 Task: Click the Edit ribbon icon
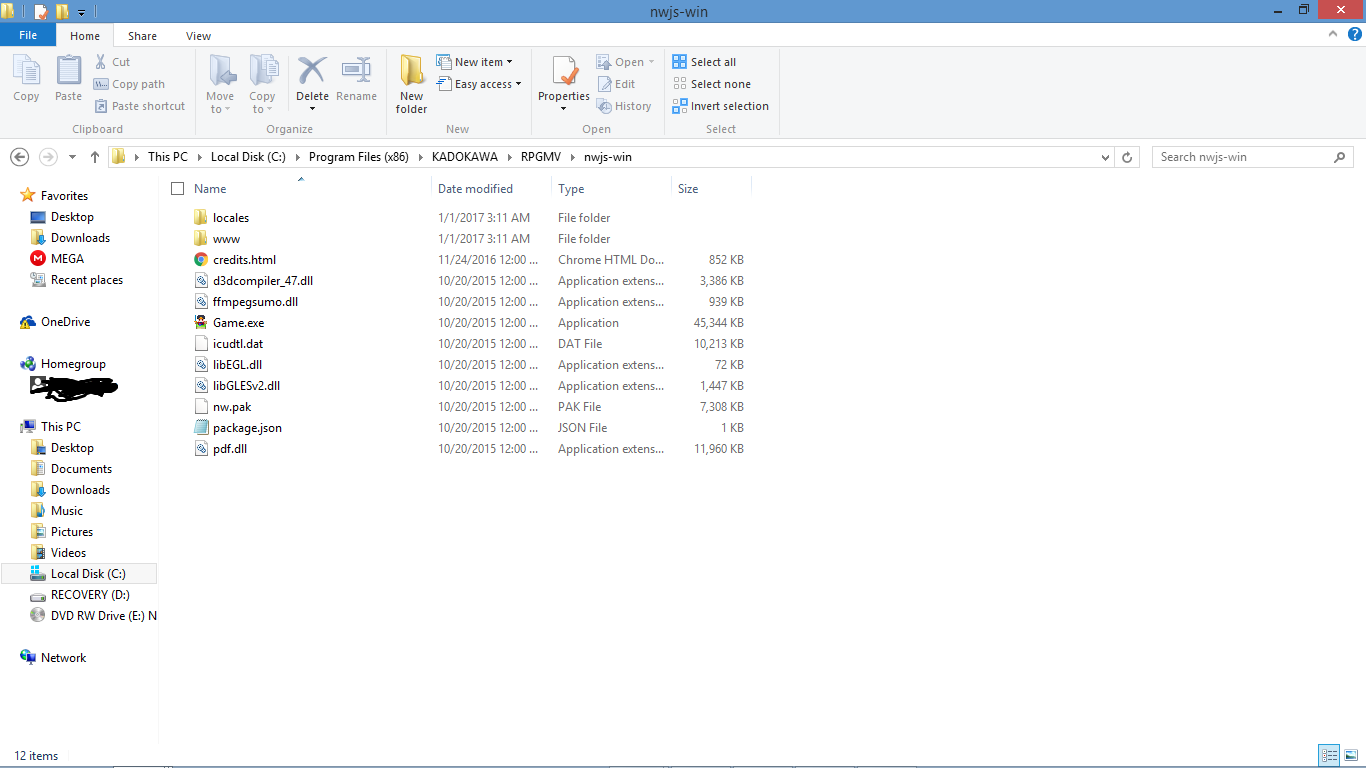[x=604, y=84]
